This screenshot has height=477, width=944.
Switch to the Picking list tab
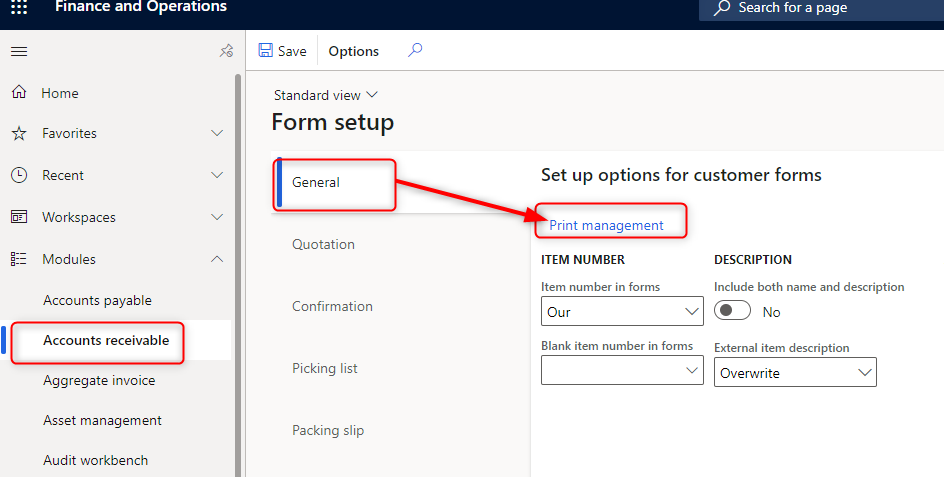(x=324, y=368)
